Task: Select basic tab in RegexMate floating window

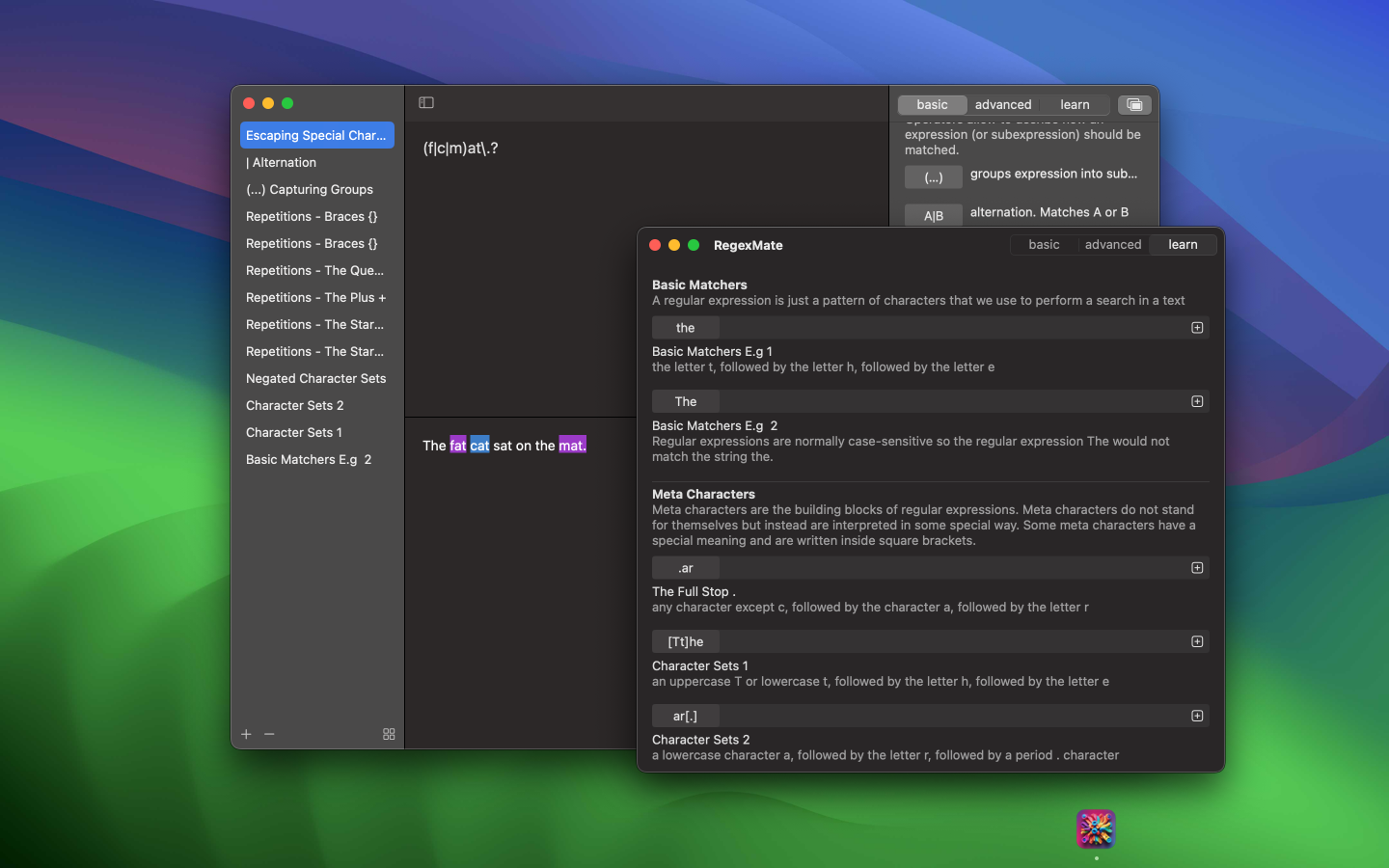Action: click(1044, 245)
